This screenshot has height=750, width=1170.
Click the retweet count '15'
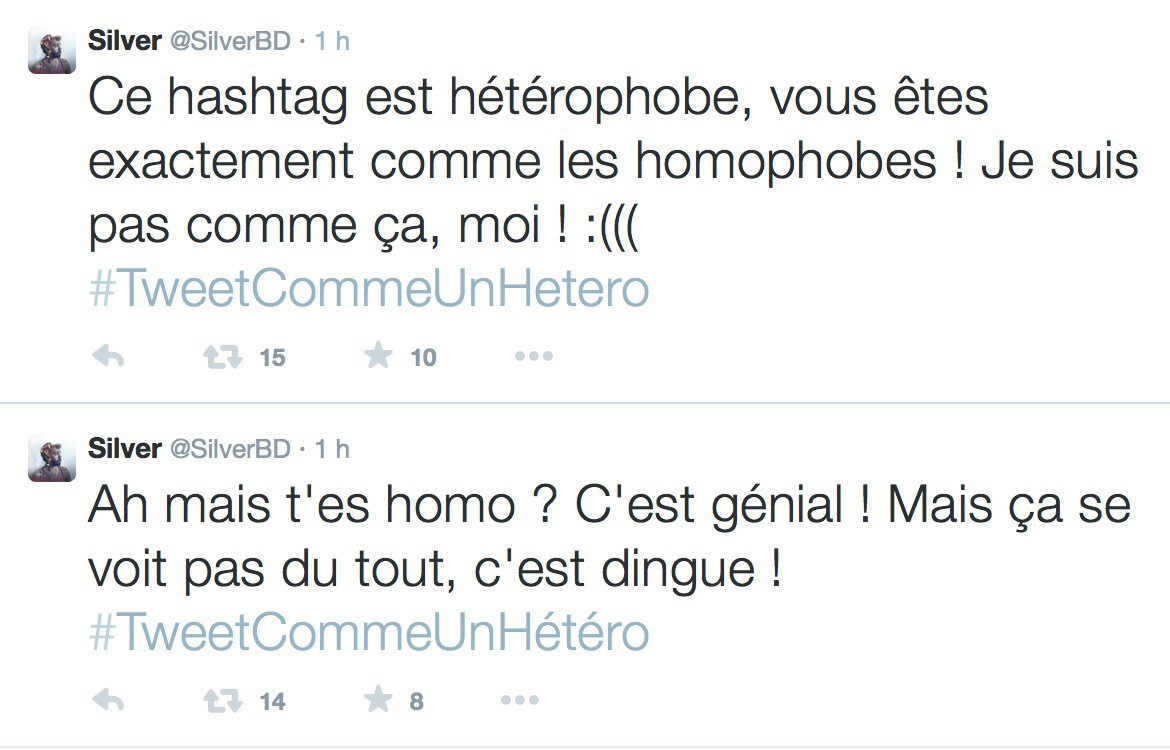point(275,356)
